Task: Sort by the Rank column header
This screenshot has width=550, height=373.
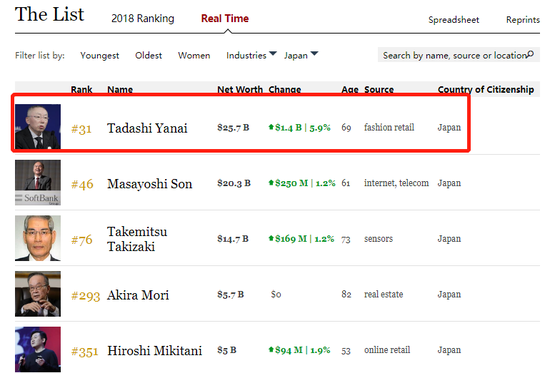Action: [81, 89]
